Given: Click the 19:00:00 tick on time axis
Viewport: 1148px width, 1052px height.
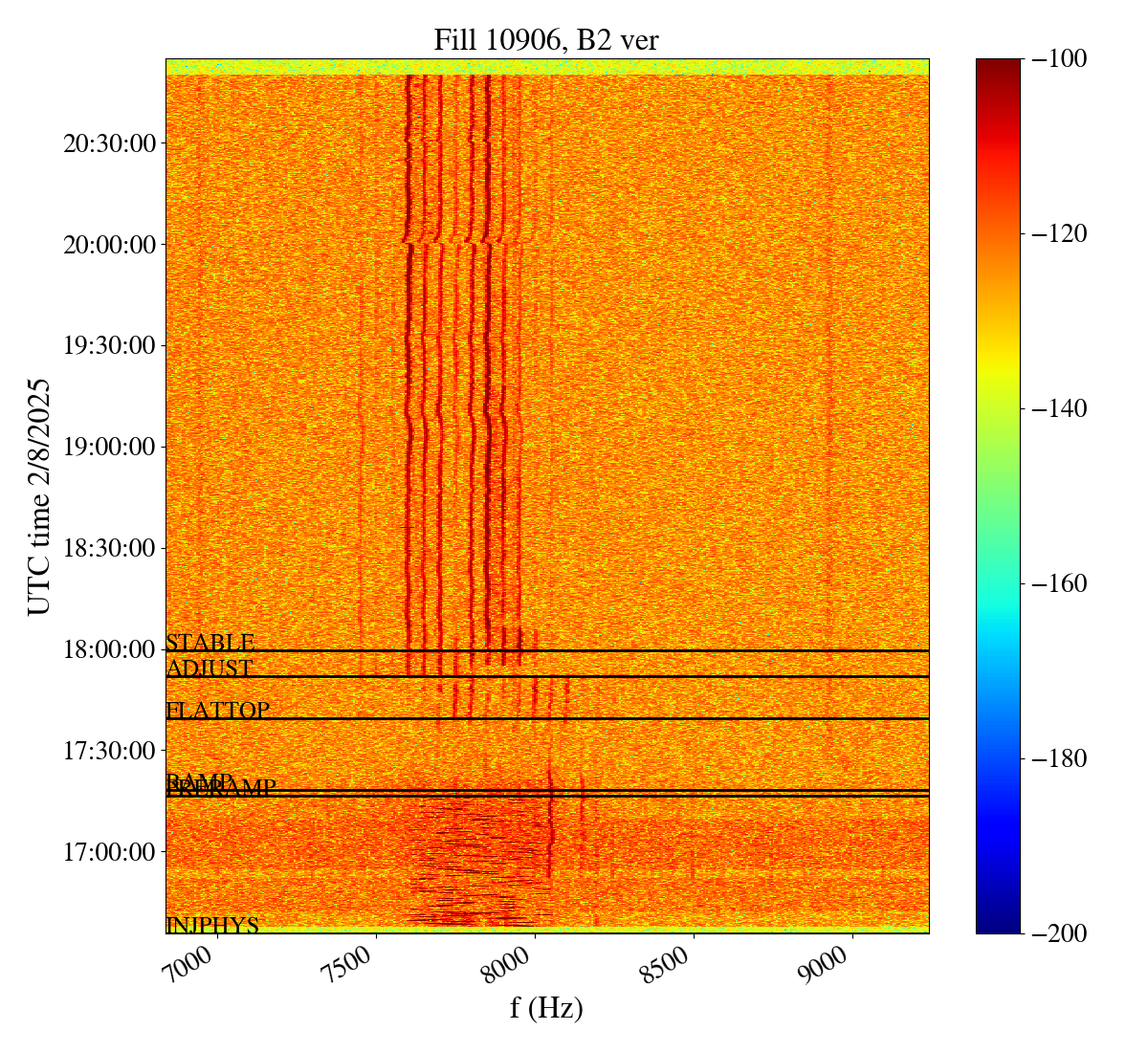Looking at the screenshot, I should point(109,447).
